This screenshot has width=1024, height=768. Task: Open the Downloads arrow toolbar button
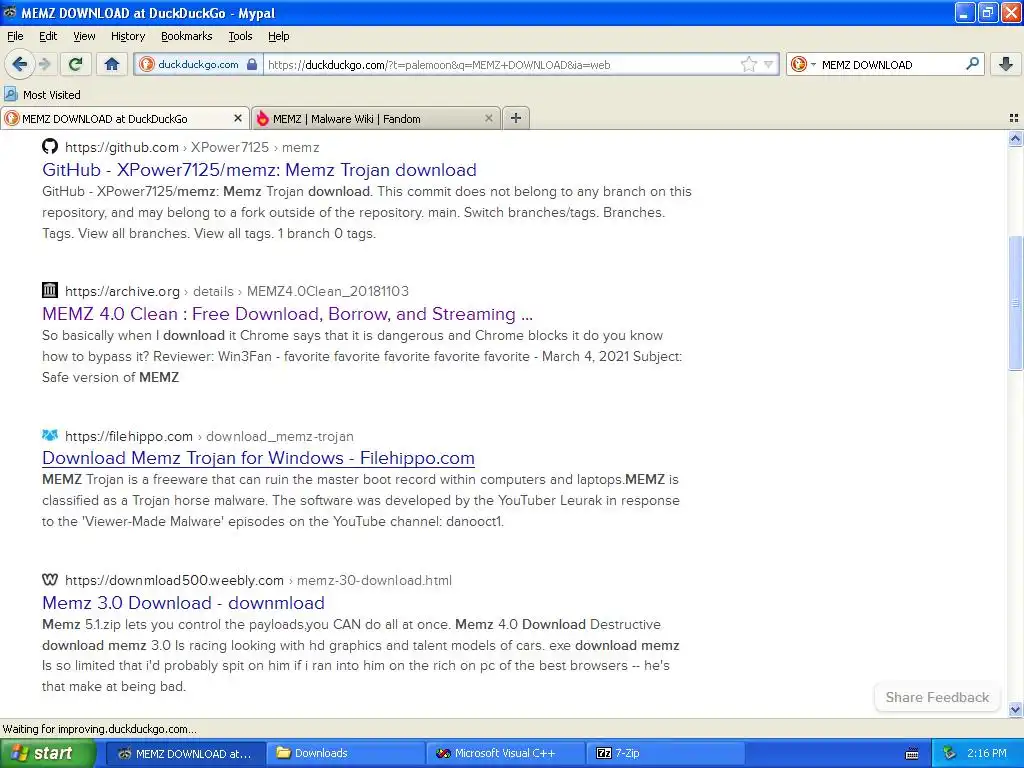tap(1006, 64)
